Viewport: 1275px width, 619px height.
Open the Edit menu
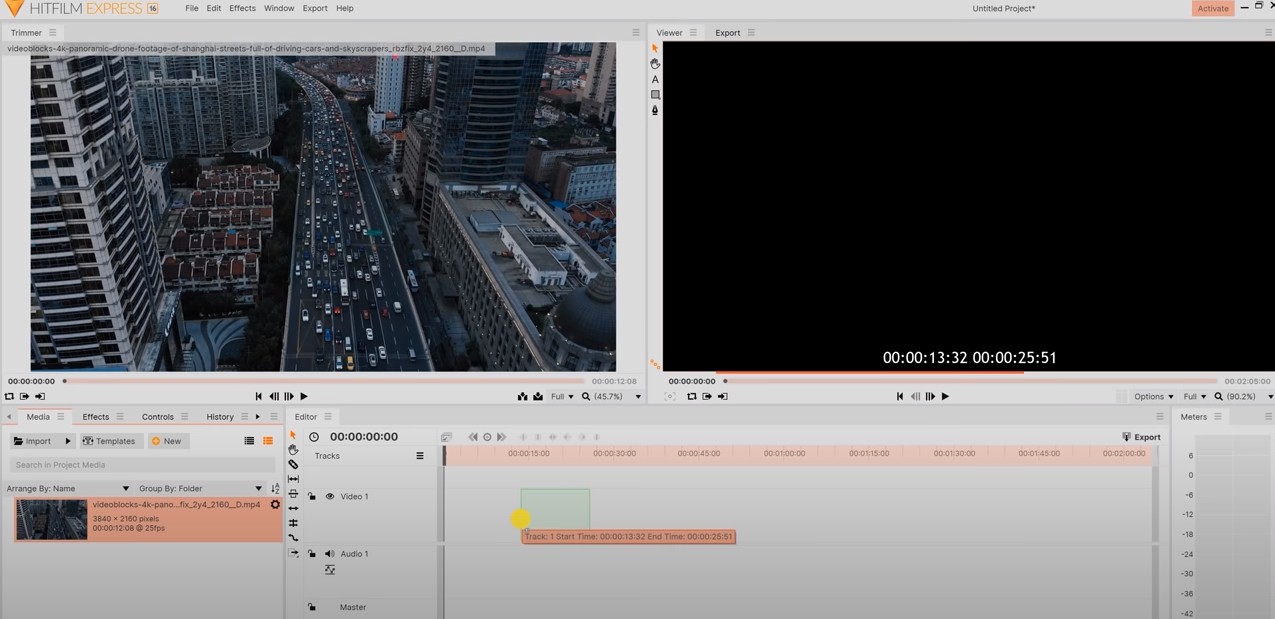(x=214, y=8)
